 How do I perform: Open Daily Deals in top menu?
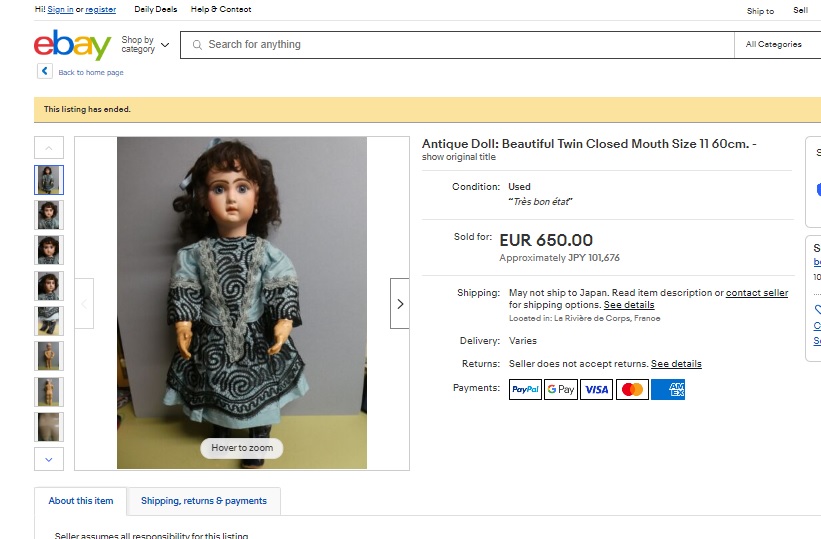click(156, 9)
